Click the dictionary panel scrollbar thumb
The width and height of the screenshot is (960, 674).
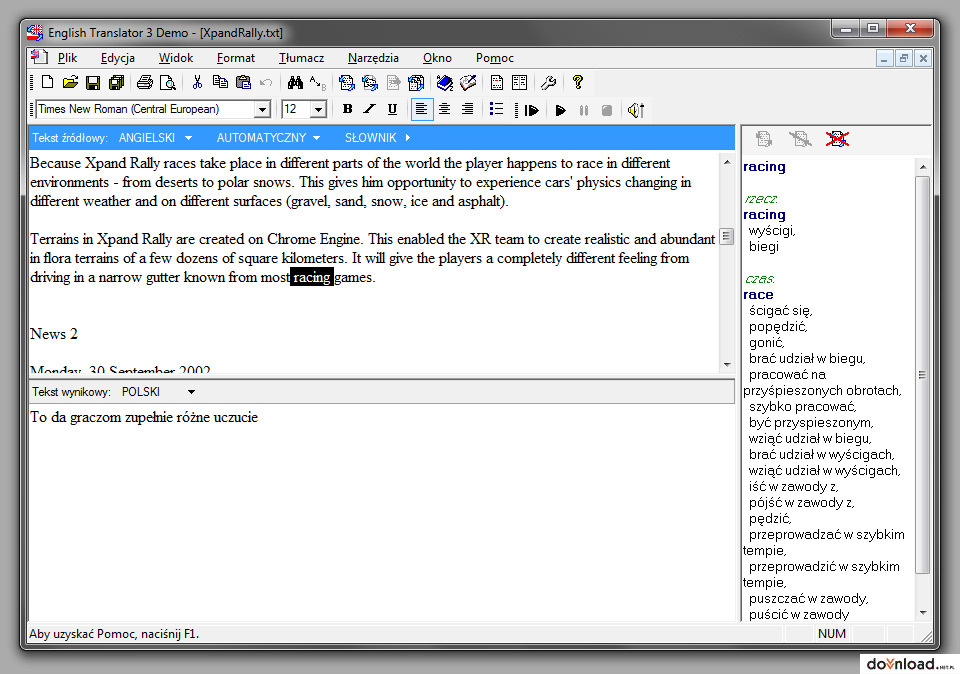923,375
